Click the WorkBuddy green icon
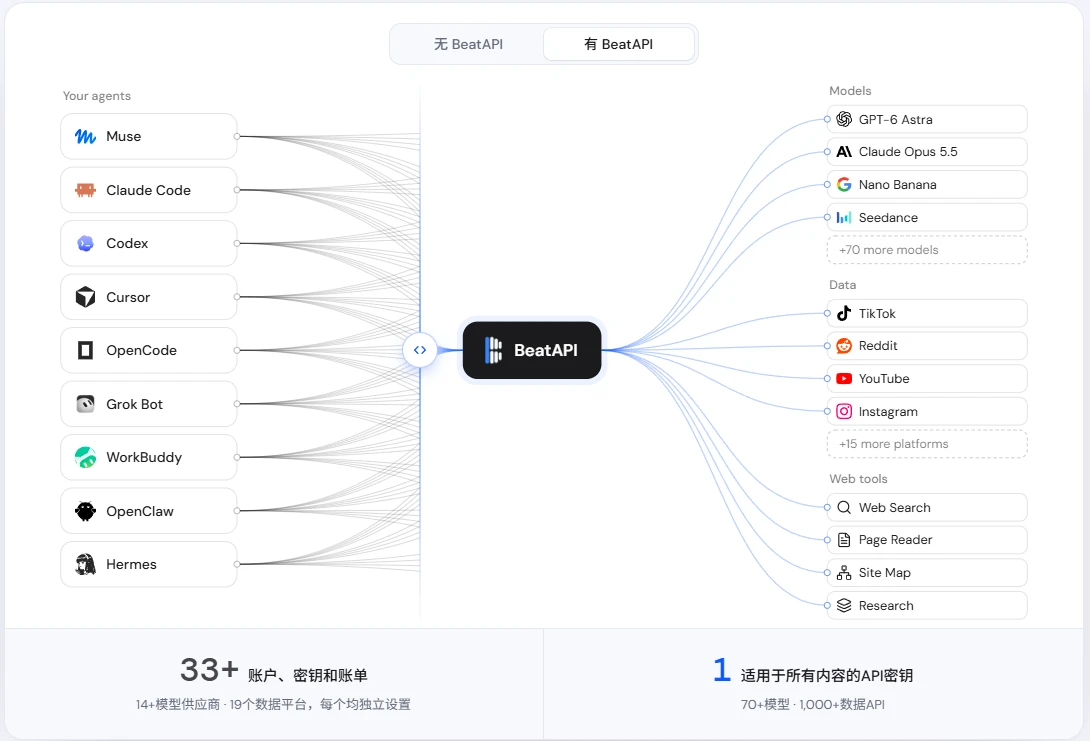This screenshot has width=1090, height=741. (86, 457)
